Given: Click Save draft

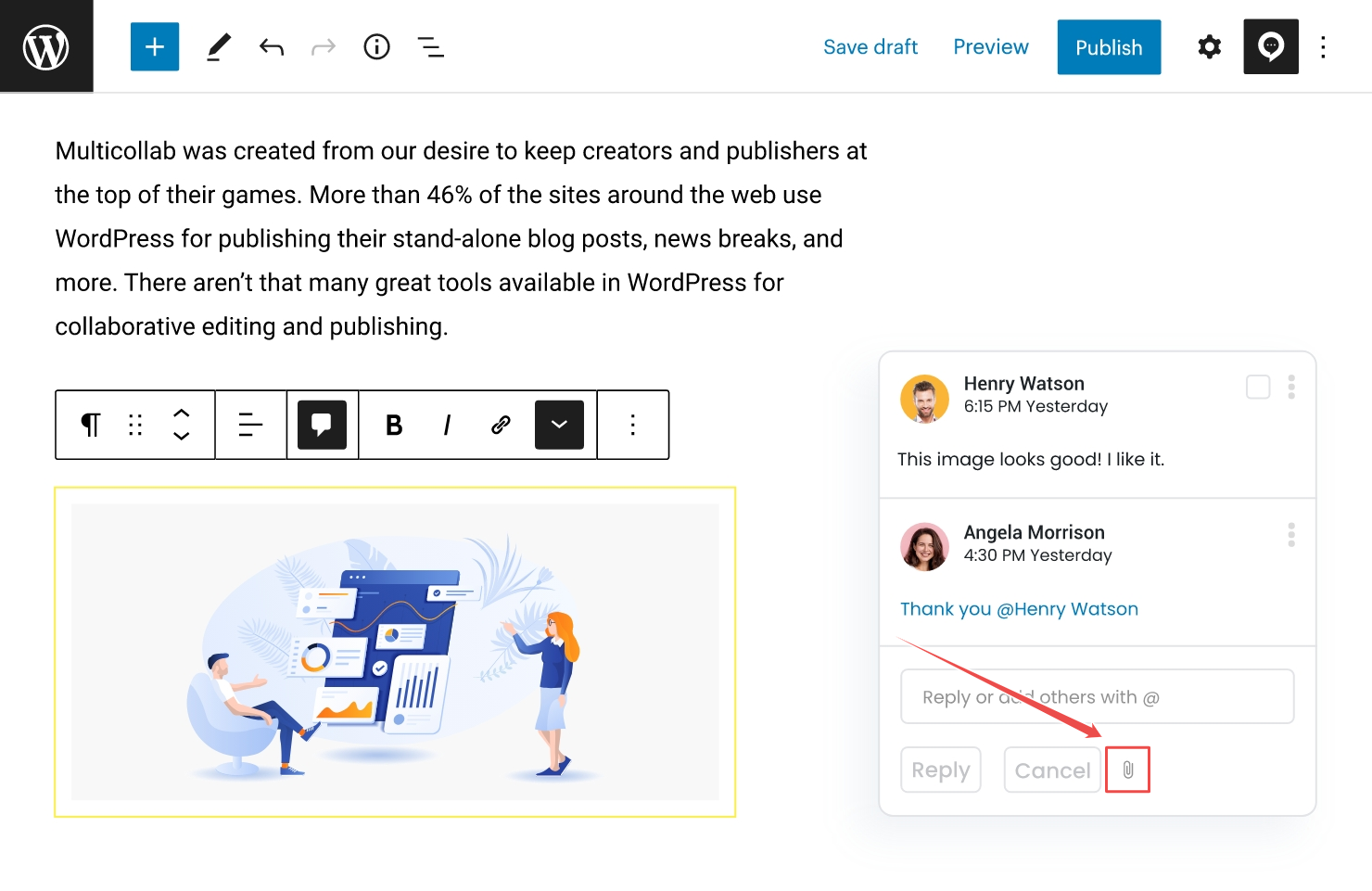Looking at the screenshot, I should [870, 47].
